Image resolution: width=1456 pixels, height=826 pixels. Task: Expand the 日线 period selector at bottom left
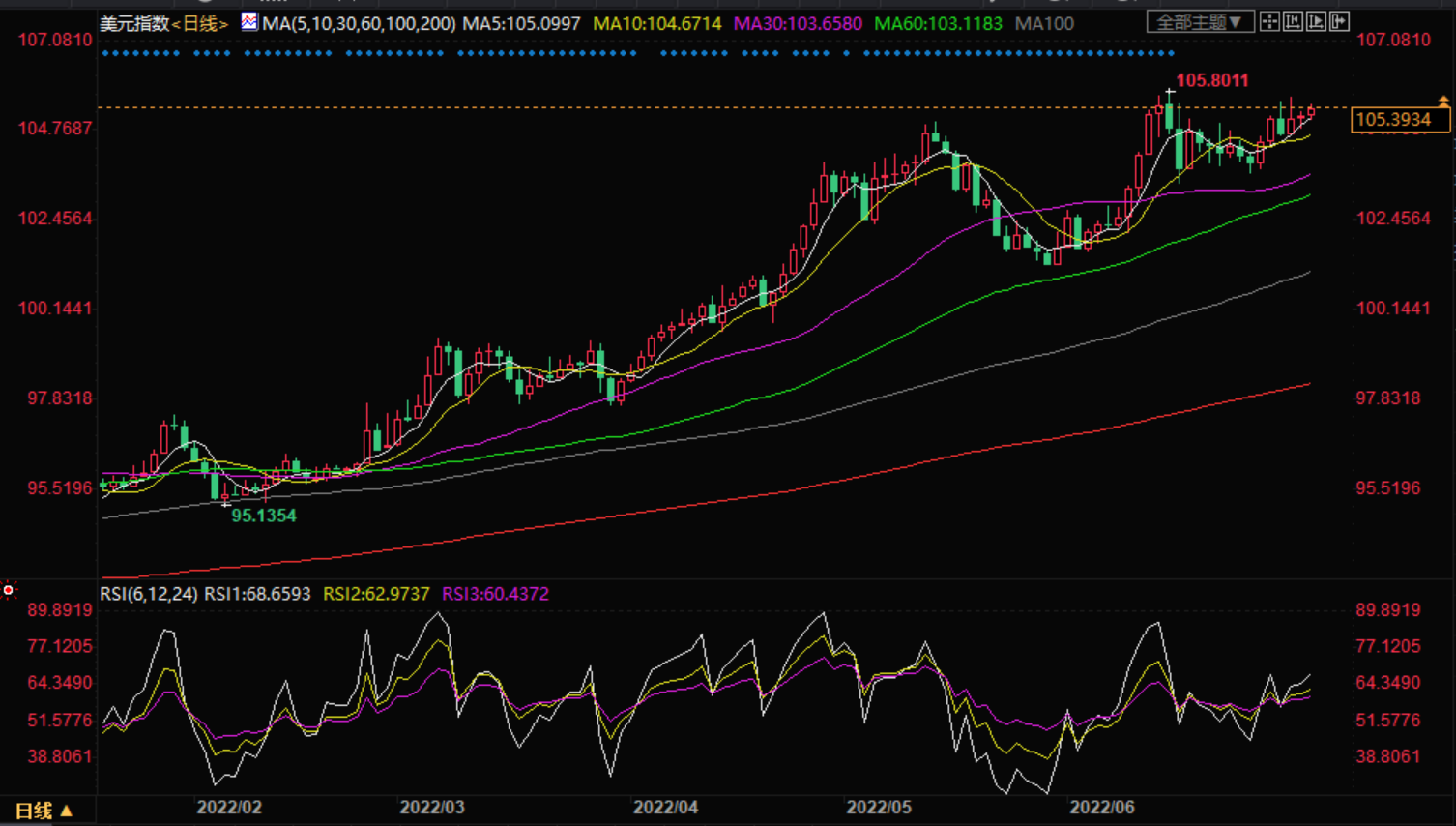click(44, 811)
